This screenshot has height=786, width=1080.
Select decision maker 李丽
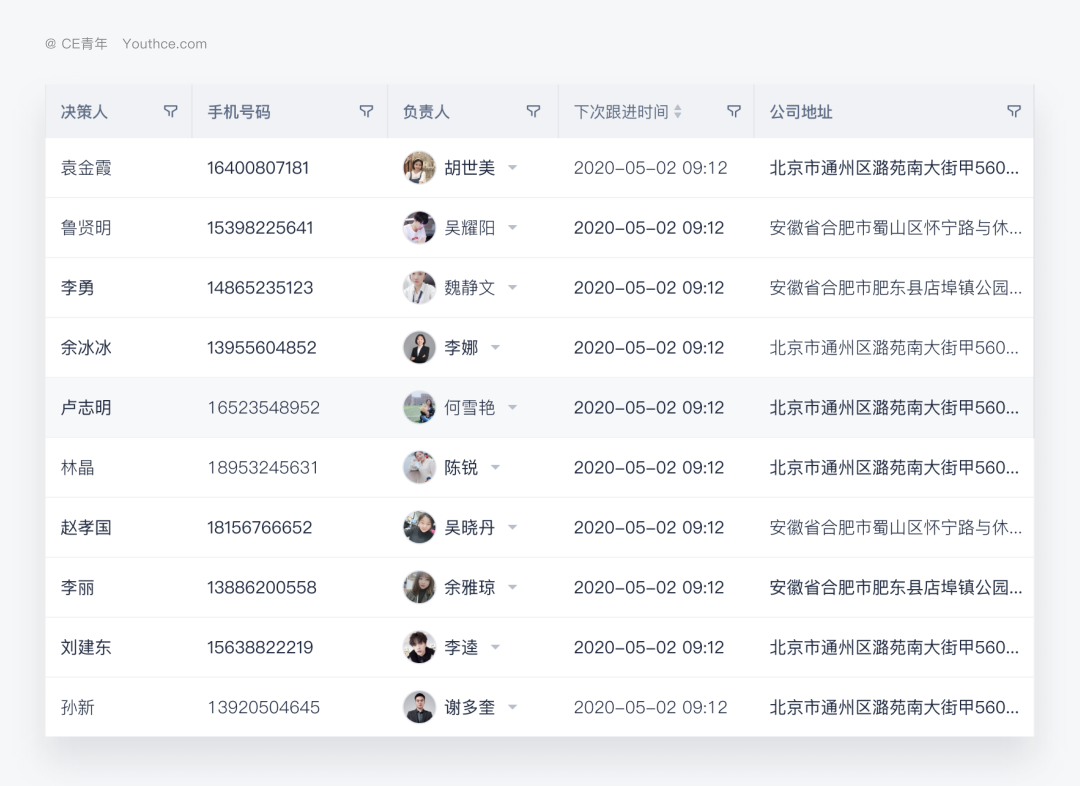(x=77, y=587)
